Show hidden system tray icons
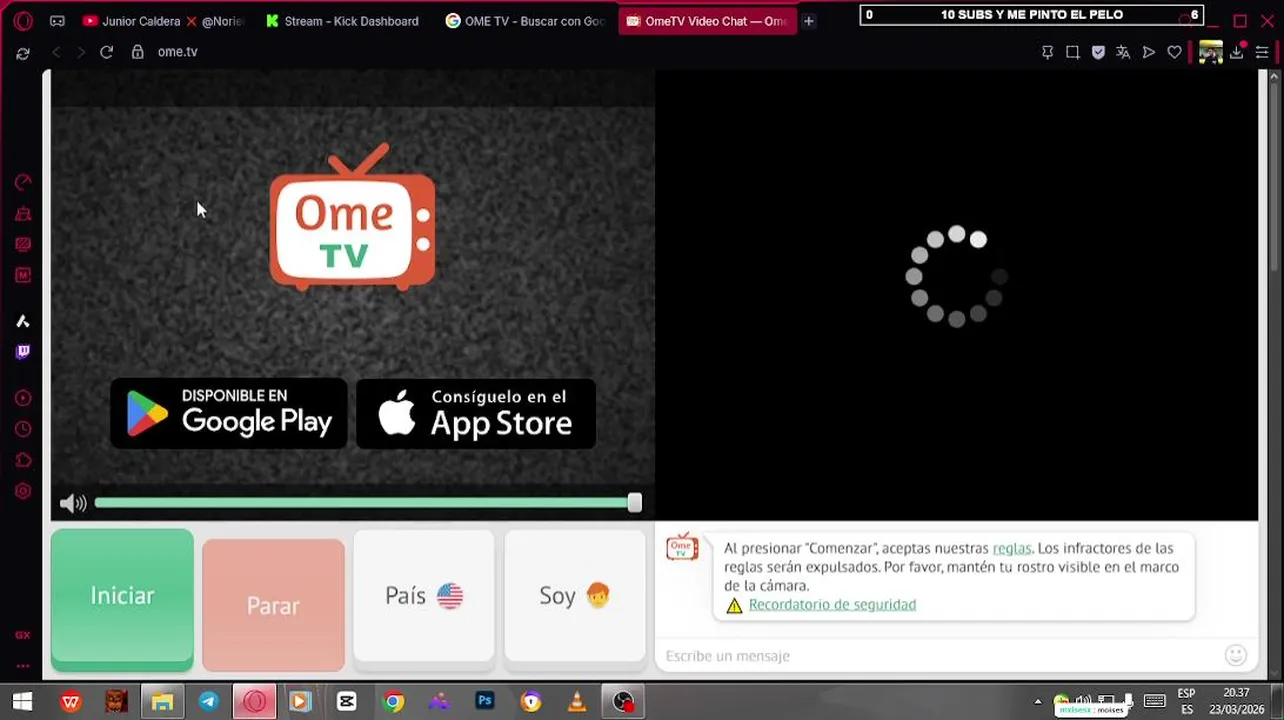Image resolution: width=1284 pixels, height=720 pixels. [1037, 702]
